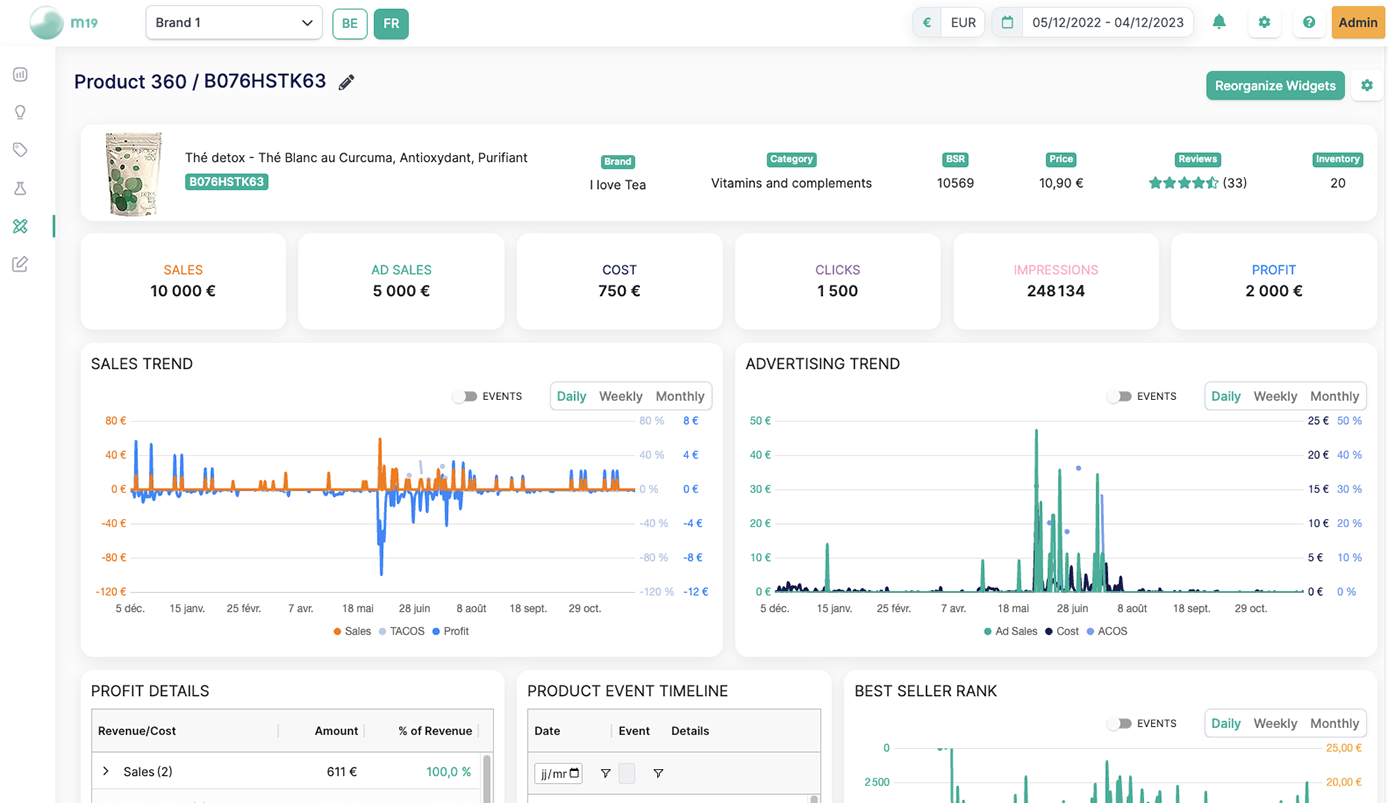The width and height of the screenshot is (1388, 803).
Task: Click the m19 logo sphere
Action: pyautogui.click(x=46, y=22)
